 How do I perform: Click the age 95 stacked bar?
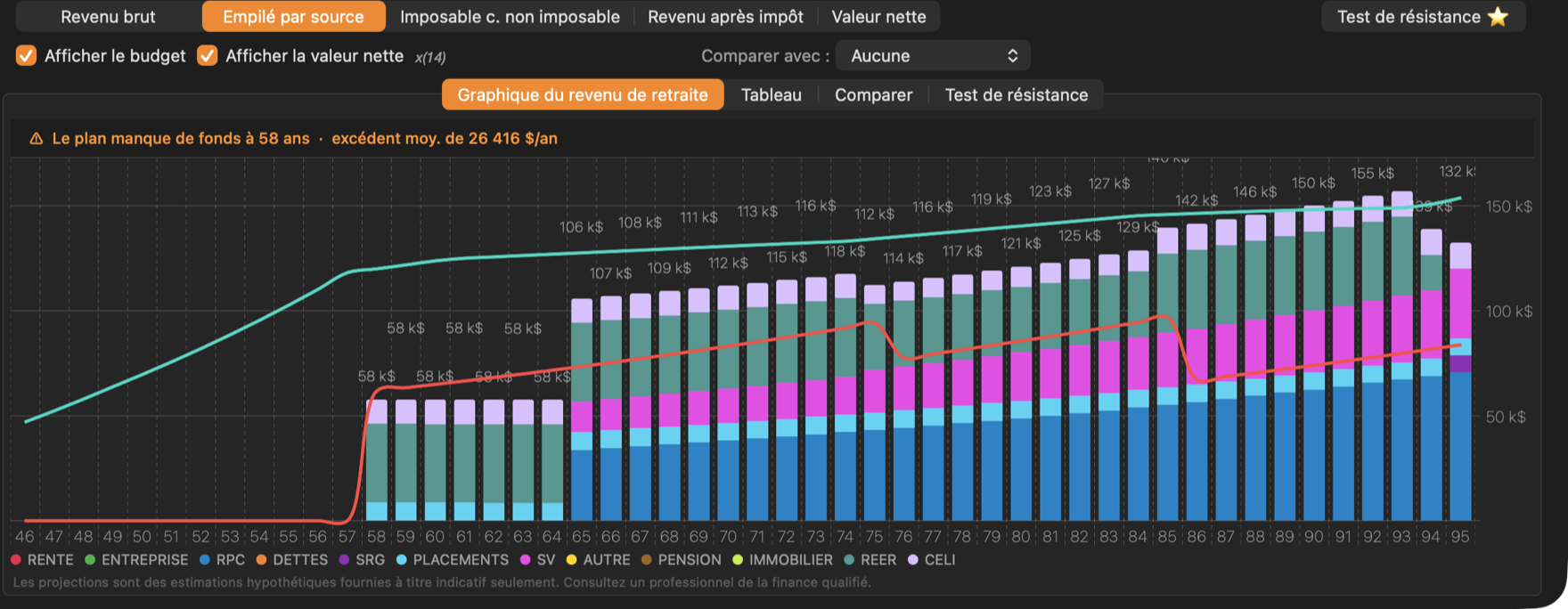coord(1460,382)
